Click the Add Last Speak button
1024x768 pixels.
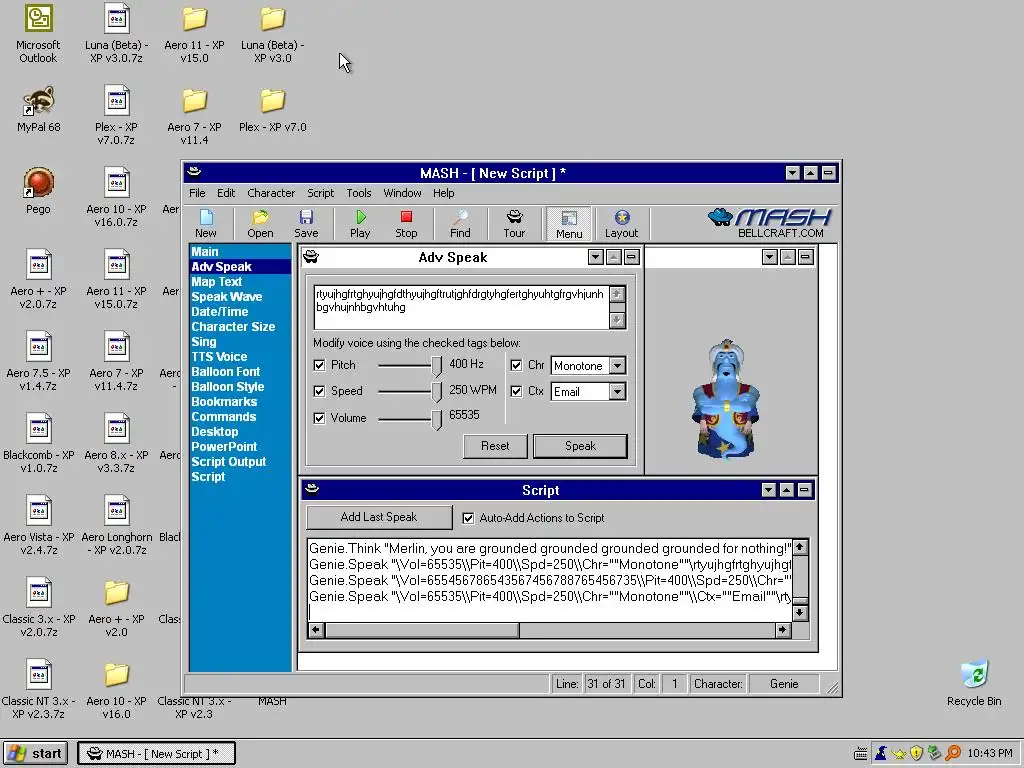click(379, 517)
